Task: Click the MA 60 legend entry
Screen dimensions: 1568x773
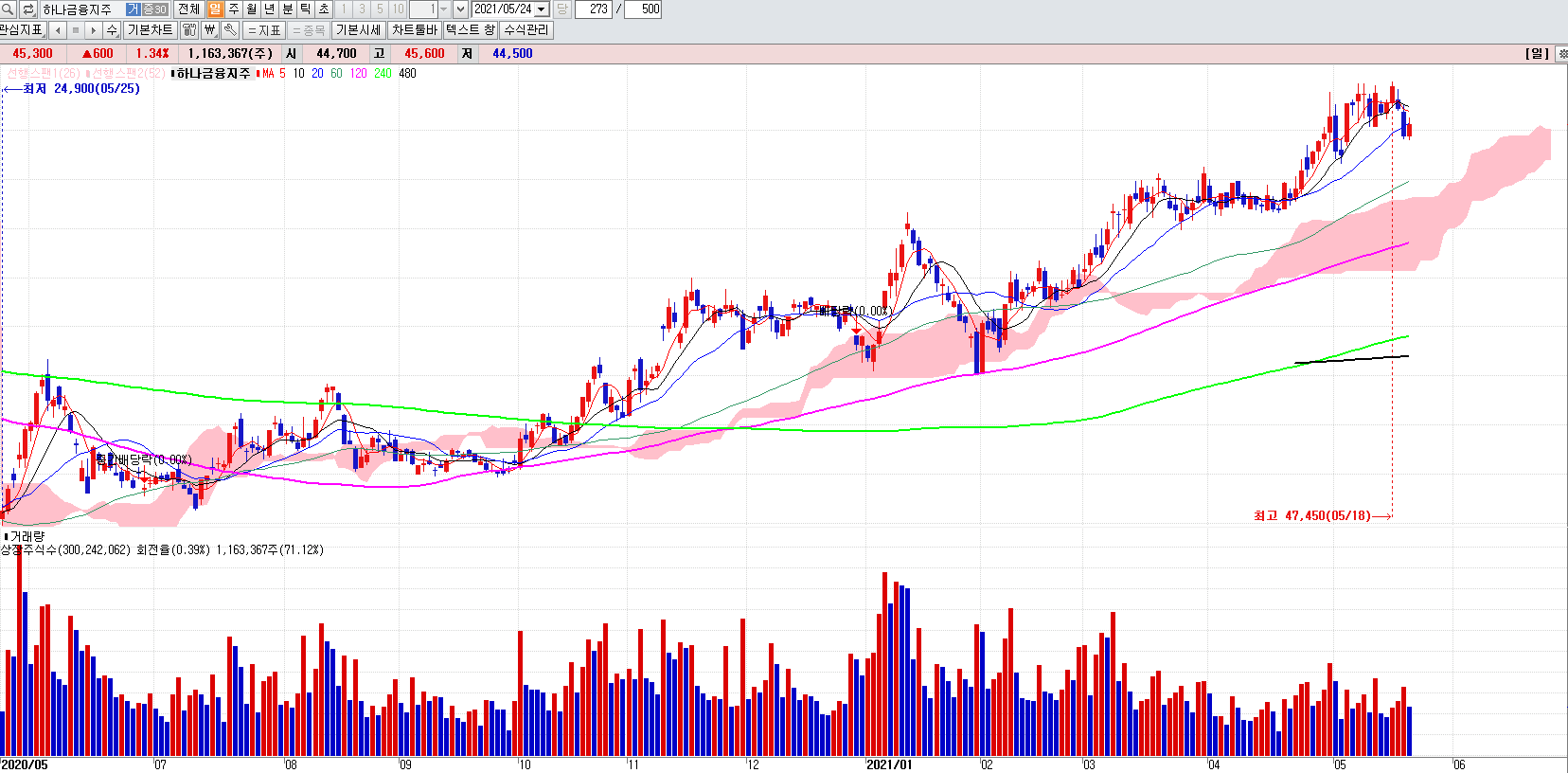Action: (x=336, y=73)
